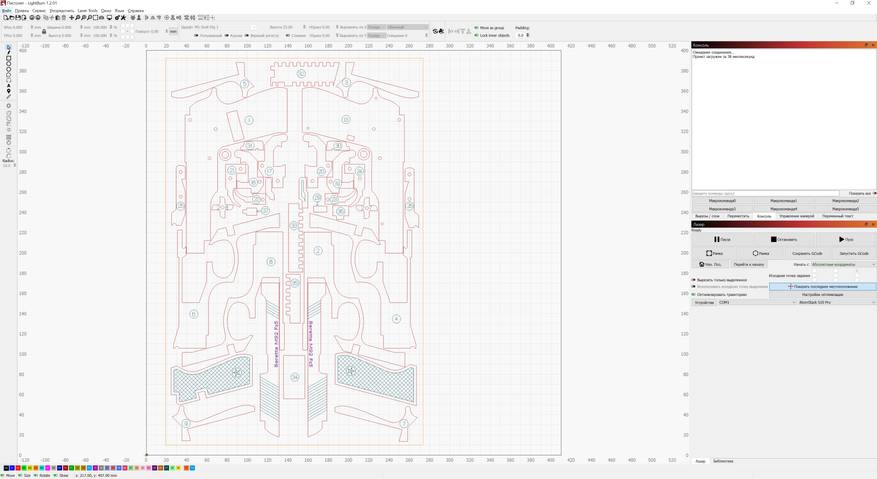Select the ellipse drawing tool

[9, 66]
